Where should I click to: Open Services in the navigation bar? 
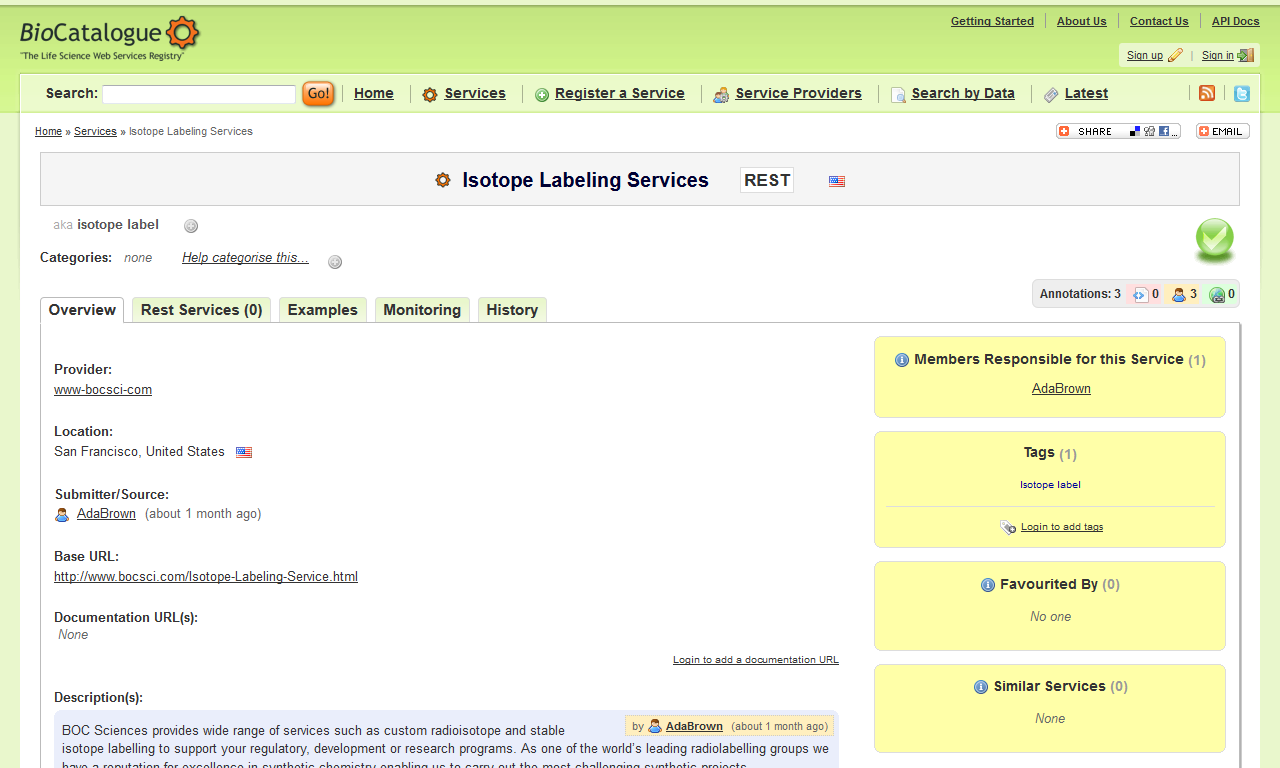click(x=475, y=93)
